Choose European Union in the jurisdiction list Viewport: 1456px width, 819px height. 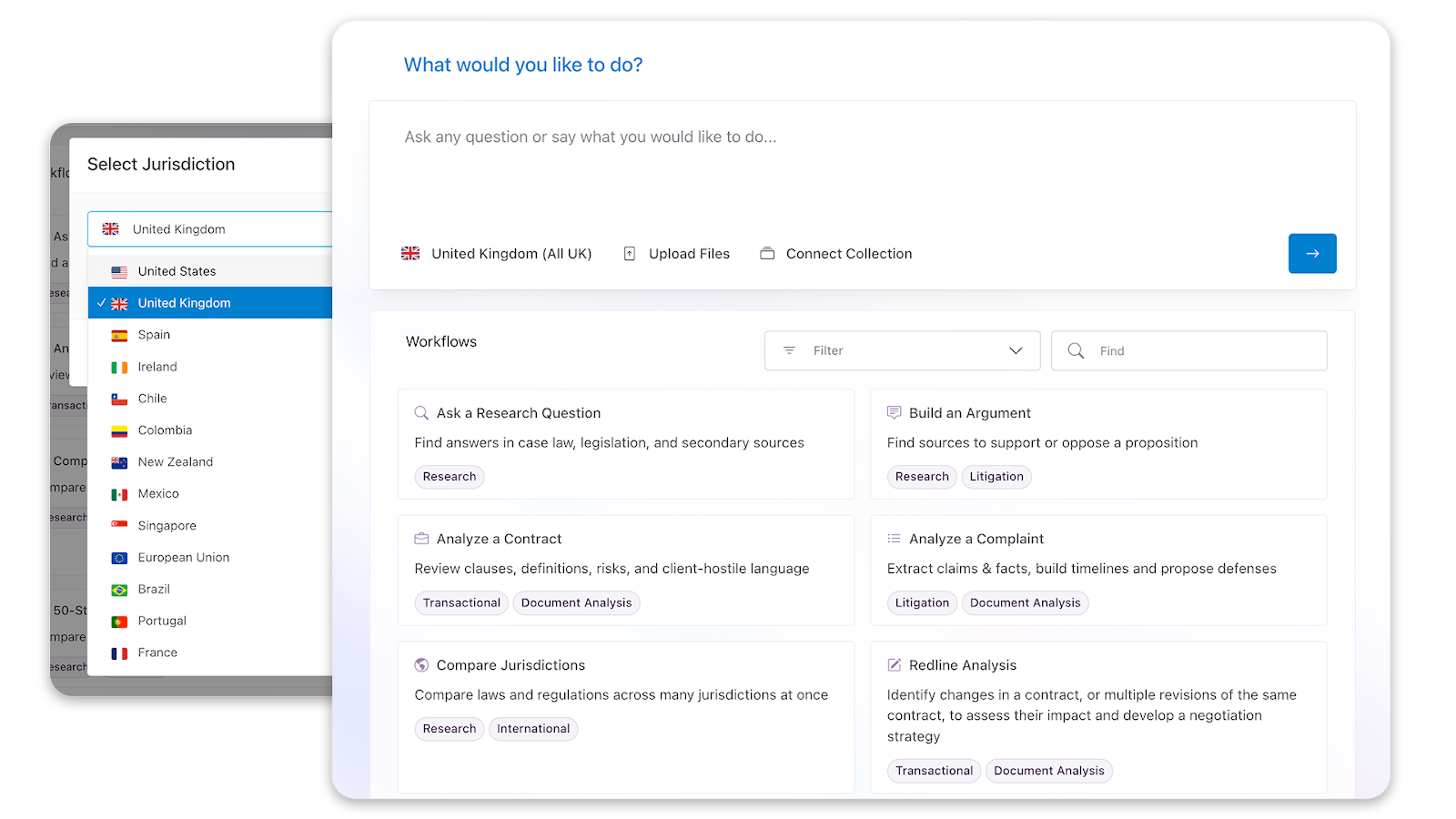click(184, 558)
